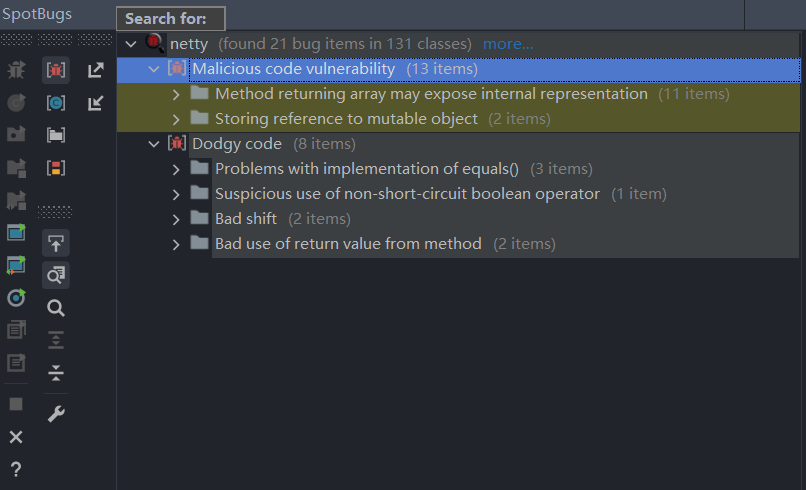The width and height of the screenshot is (806, 490).
Task: Toggle group by package
Action: [56, 135]
